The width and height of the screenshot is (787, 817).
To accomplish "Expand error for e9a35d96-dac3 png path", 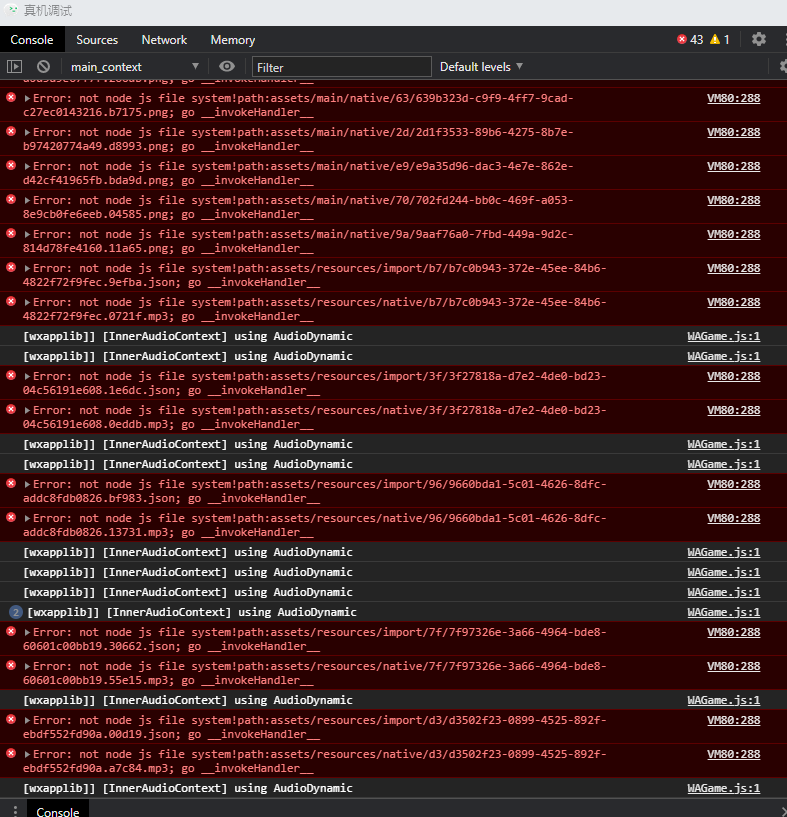I will (x=27, y=166).
